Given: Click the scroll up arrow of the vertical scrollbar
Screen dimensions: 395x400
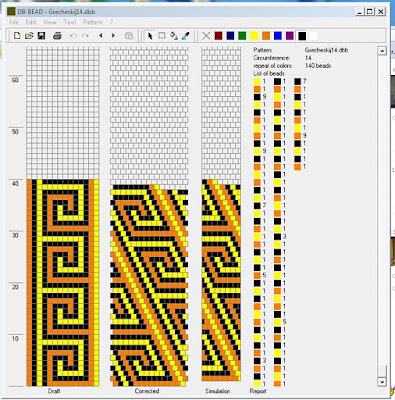Looking at the screenshot, I should pyautogui.click(x=382, y=51).
